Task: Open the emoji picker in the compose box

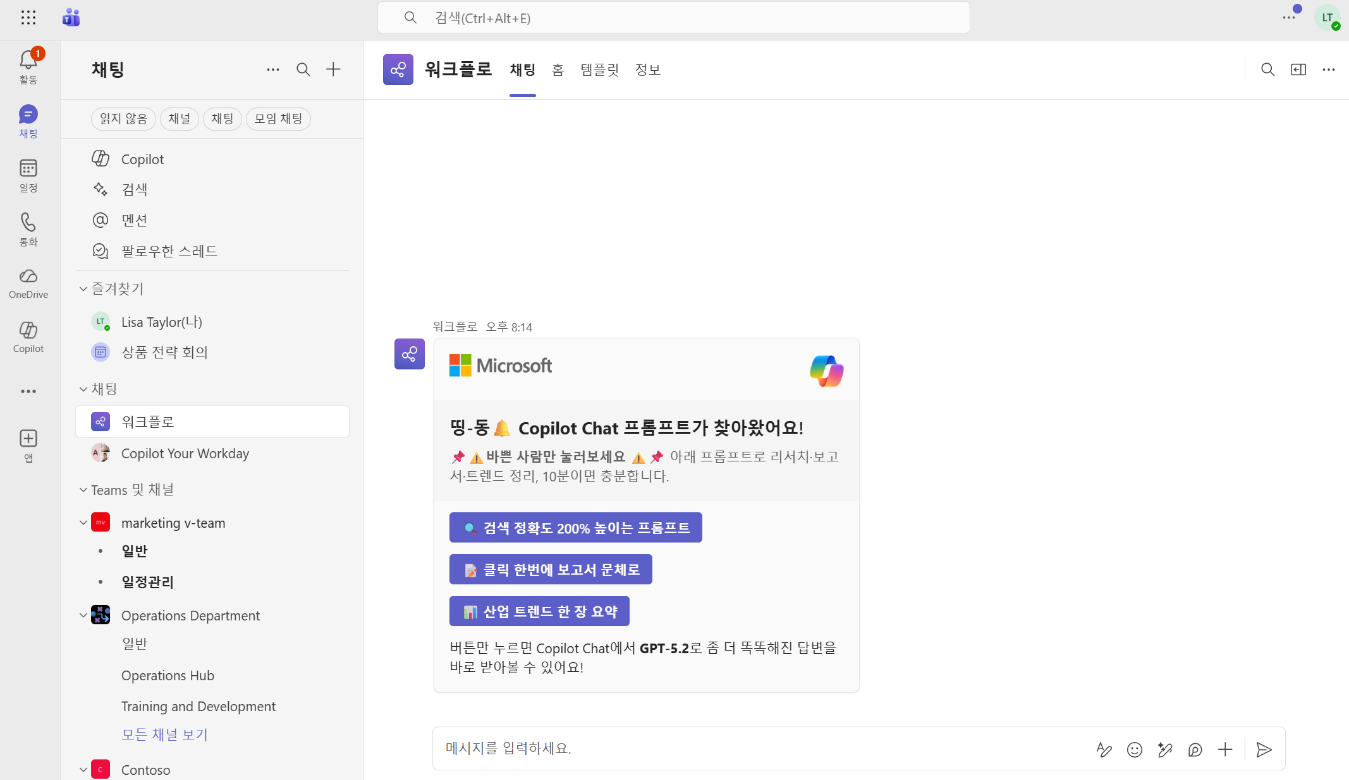Action: coord(1134,748)
